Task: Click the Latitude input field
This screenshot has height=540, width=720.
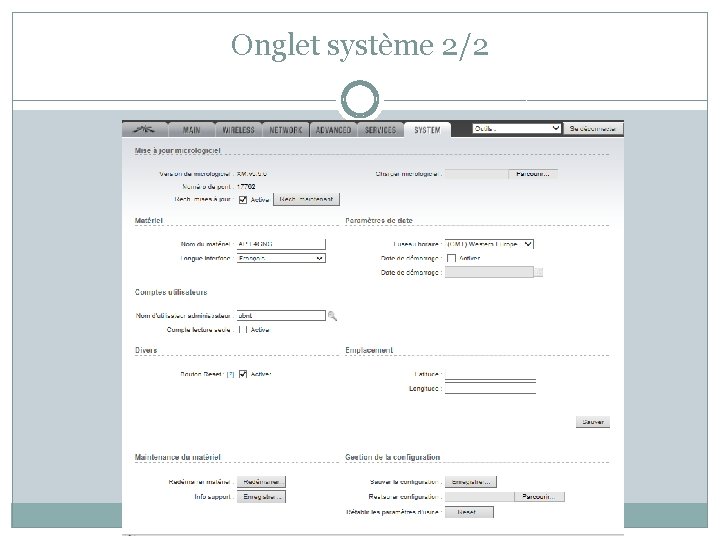Action: 490,374
